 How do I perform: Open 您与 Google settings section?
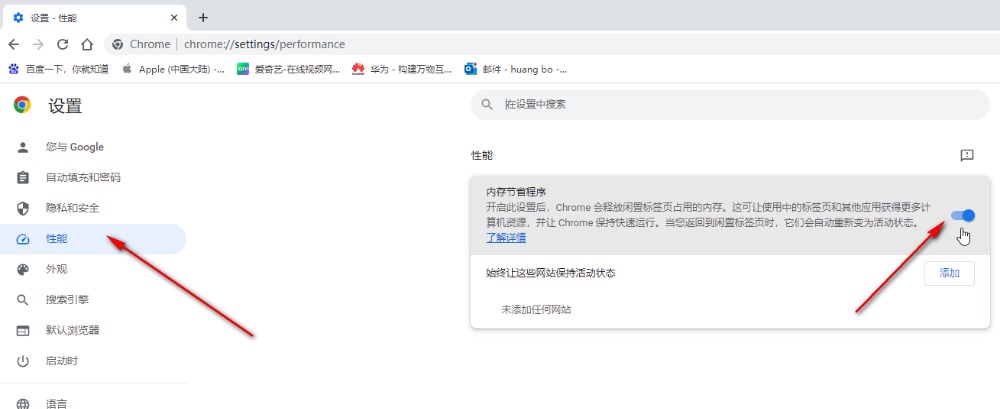coord(74,147)
